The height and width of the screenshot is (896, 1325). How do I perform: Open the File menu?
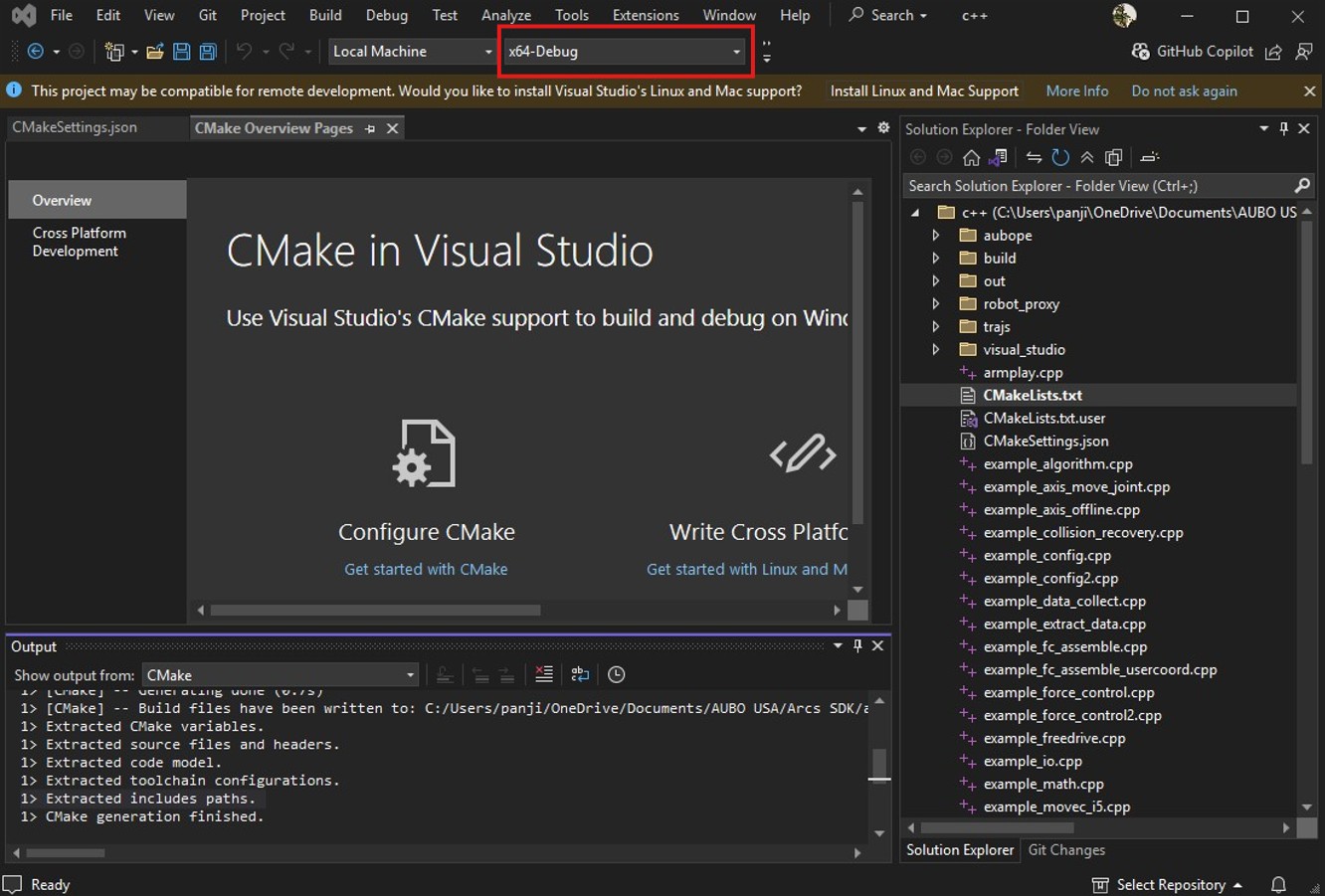(x=61, y=15)
